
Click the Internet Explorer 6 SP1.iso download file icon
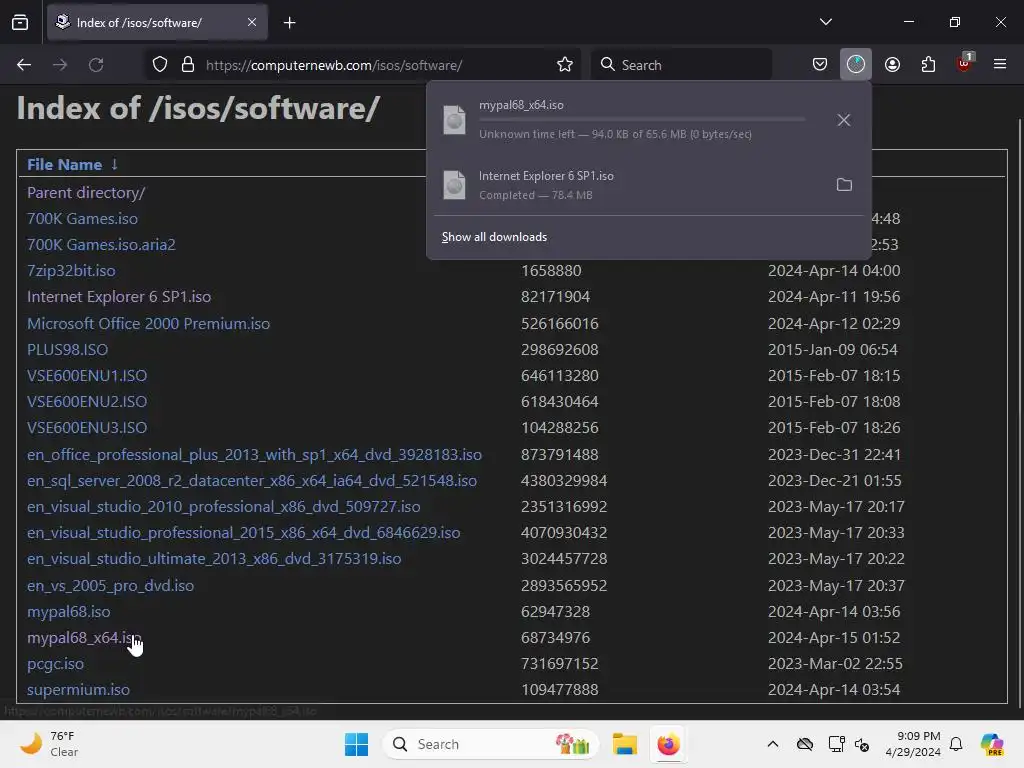[x=455, y=185]
